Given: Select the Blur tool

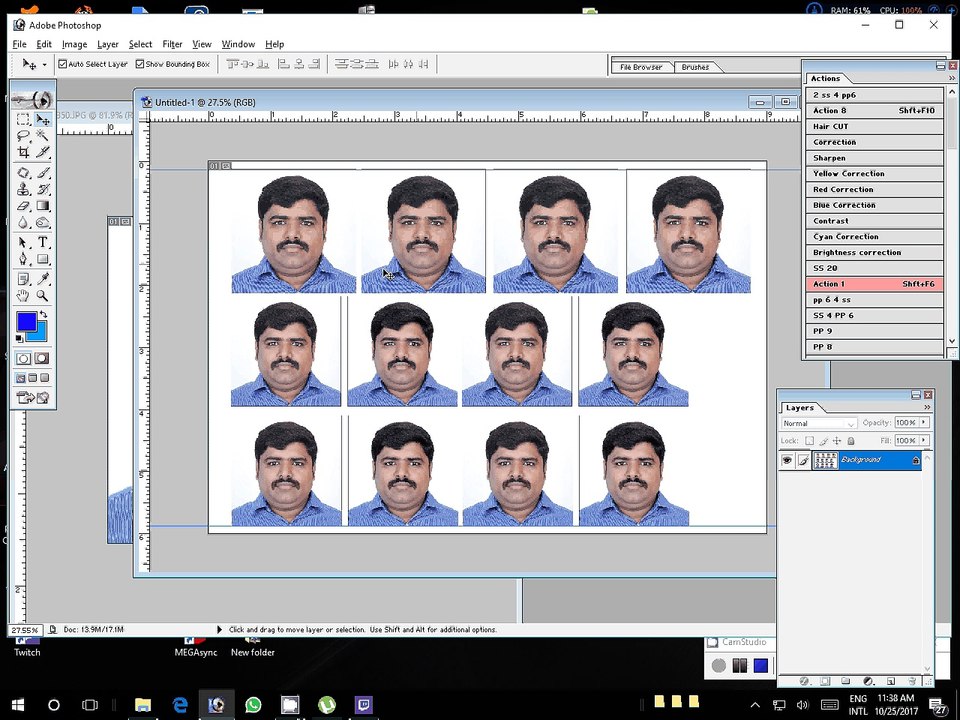Looking at the screenshot, I should 23,222.
